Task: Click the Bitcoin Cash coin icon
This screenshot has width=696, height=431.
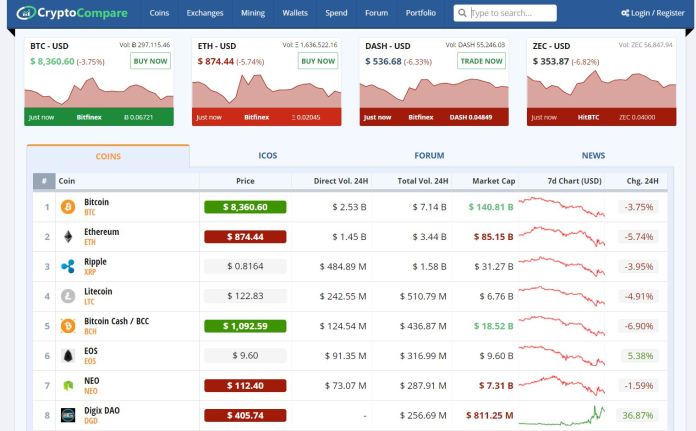Action: 68,326
